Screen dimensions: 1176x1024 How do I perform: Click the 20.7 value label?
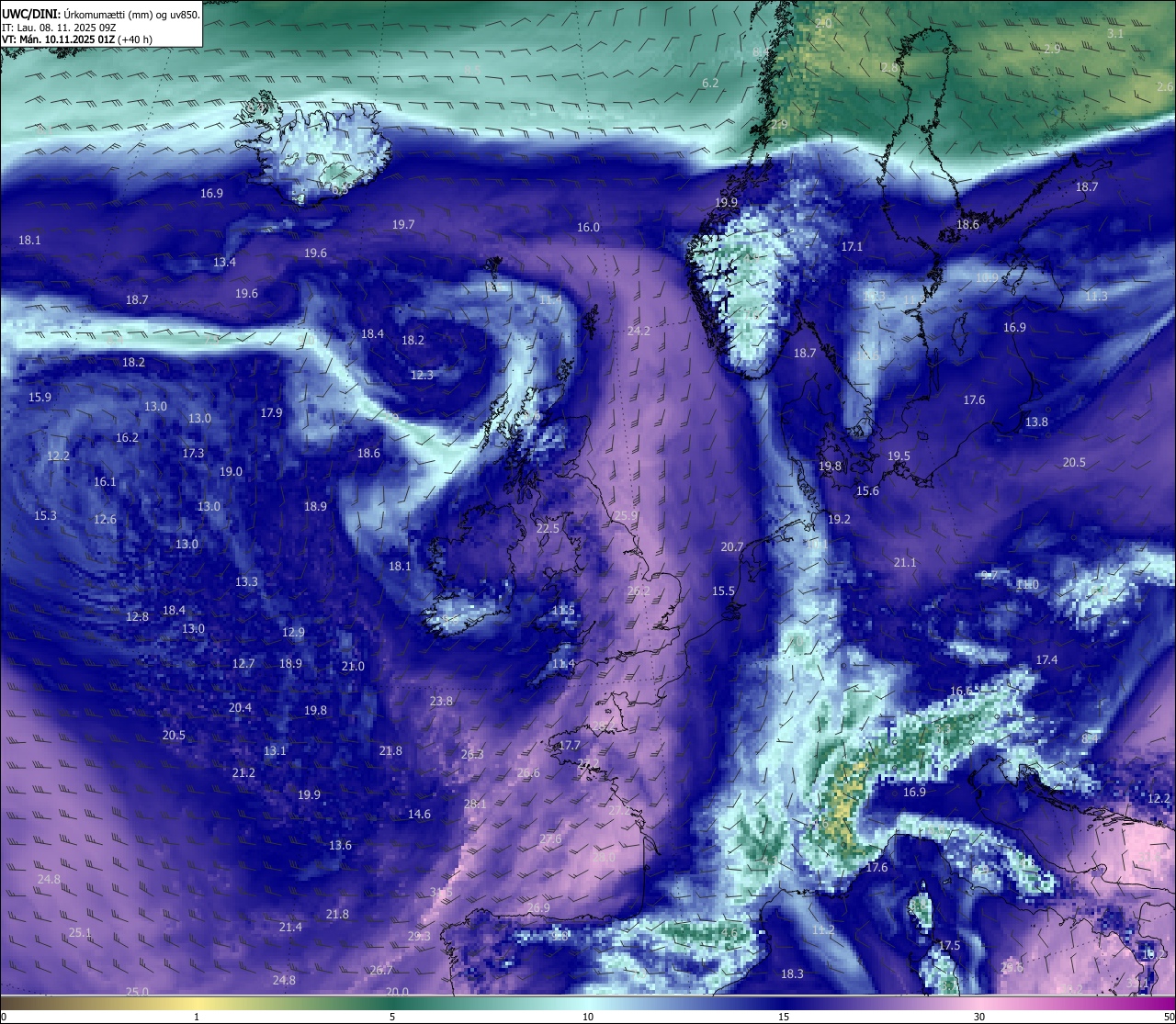click(x=732, y=546)
